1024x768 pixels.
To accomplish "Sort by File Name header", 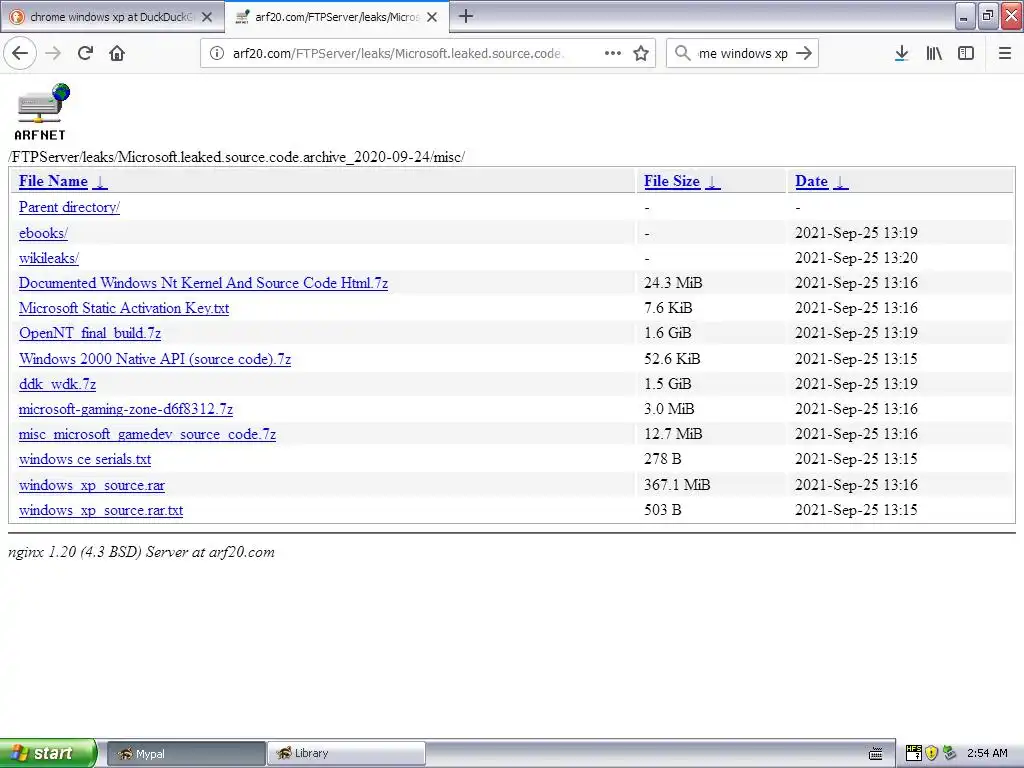I will [53, 181].
